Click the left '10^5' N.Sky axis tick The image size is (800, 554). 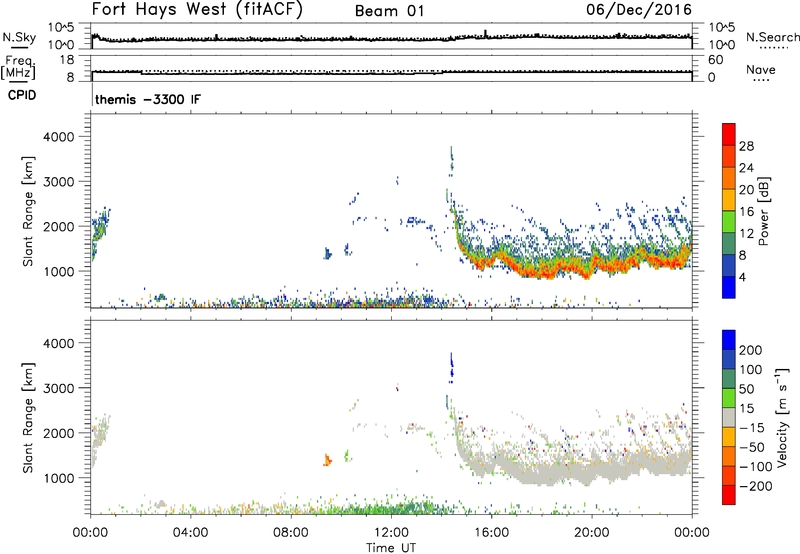[61, 28]
